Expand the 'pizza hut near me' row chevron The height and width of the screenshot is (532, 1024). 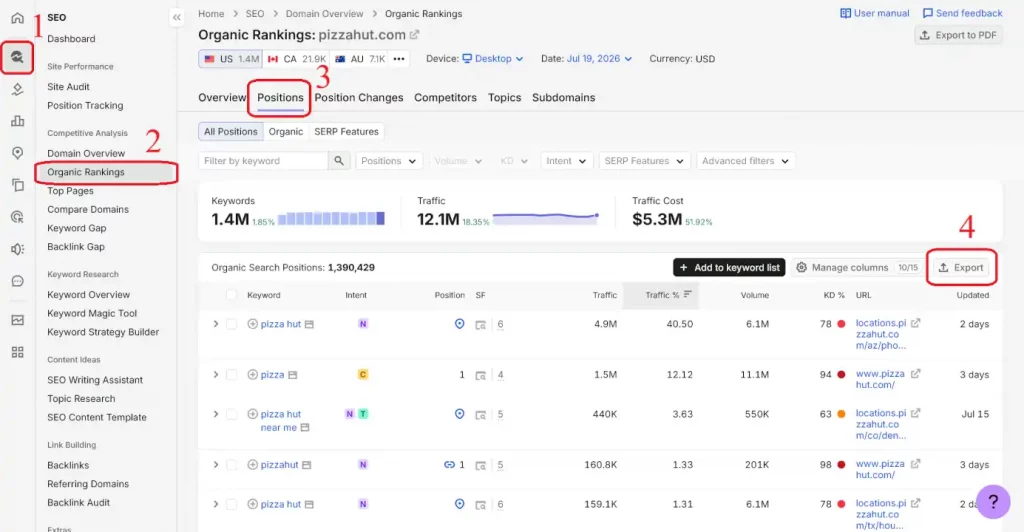click(216, 414)
